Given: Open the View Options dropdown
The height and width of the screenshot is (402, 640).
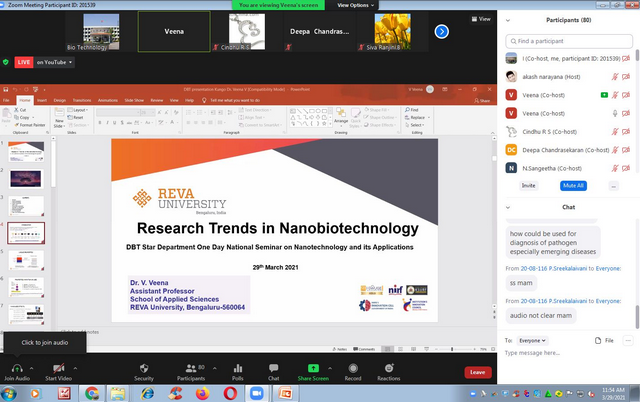Looking at the screenshot, I should [356, 5].
